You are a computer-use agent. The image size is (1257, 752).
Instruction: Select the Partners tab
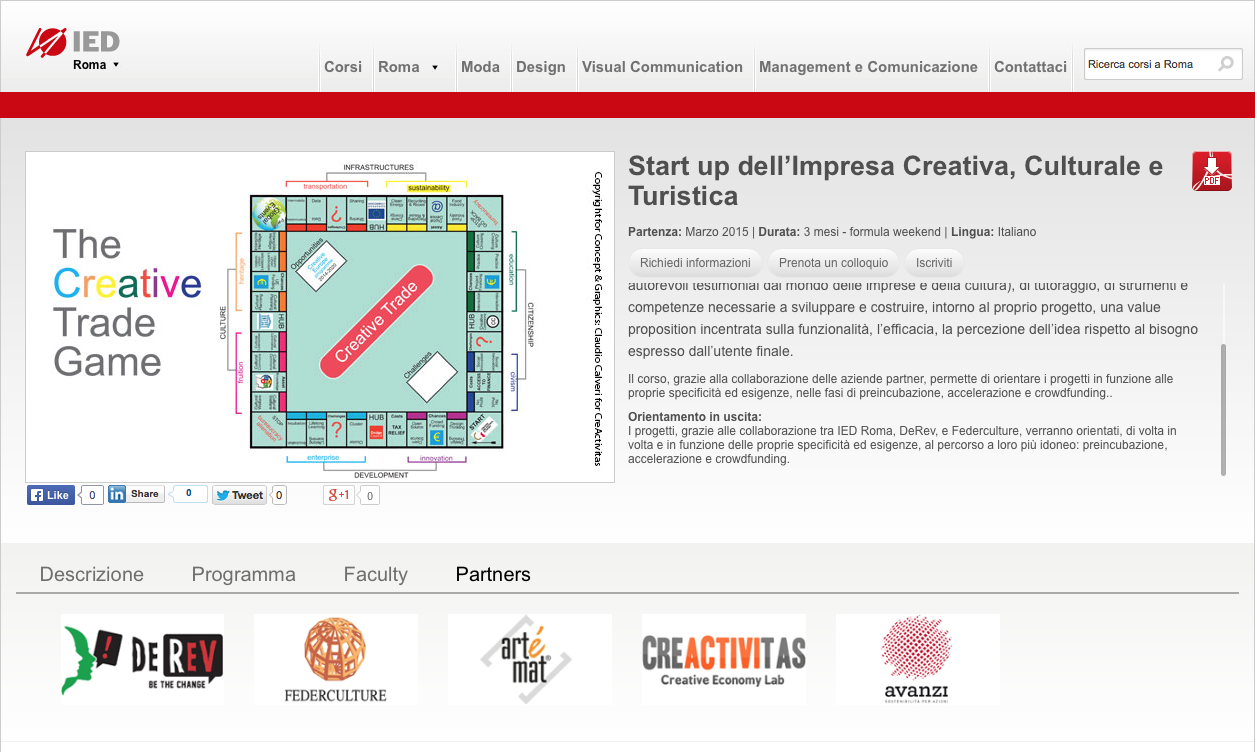(493, 574)
